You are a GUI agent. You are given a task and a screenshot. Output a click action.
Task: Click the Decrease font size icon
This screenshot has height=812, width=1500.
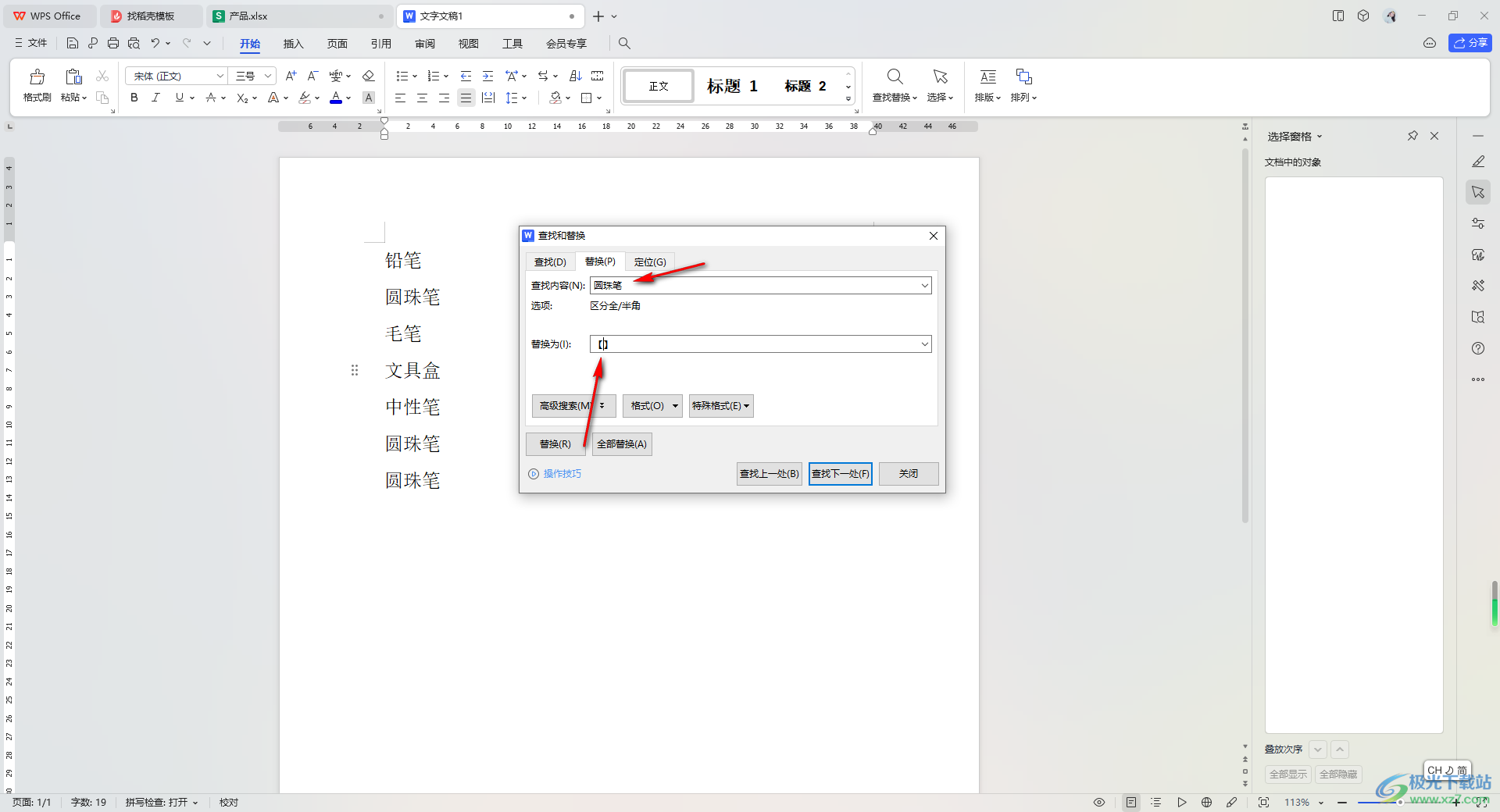312,76
